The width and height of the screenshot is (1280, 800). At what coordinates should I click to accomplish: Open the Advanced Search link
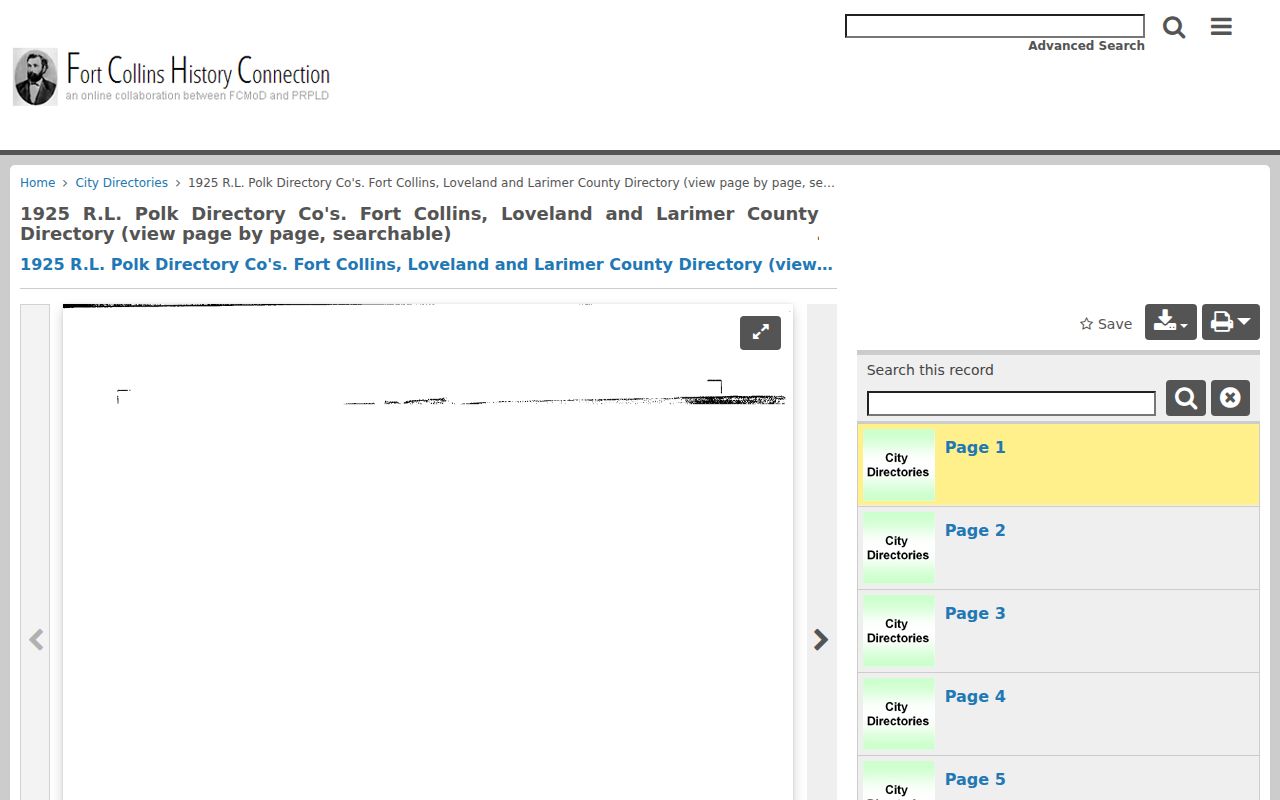(x=1086, y=46)
